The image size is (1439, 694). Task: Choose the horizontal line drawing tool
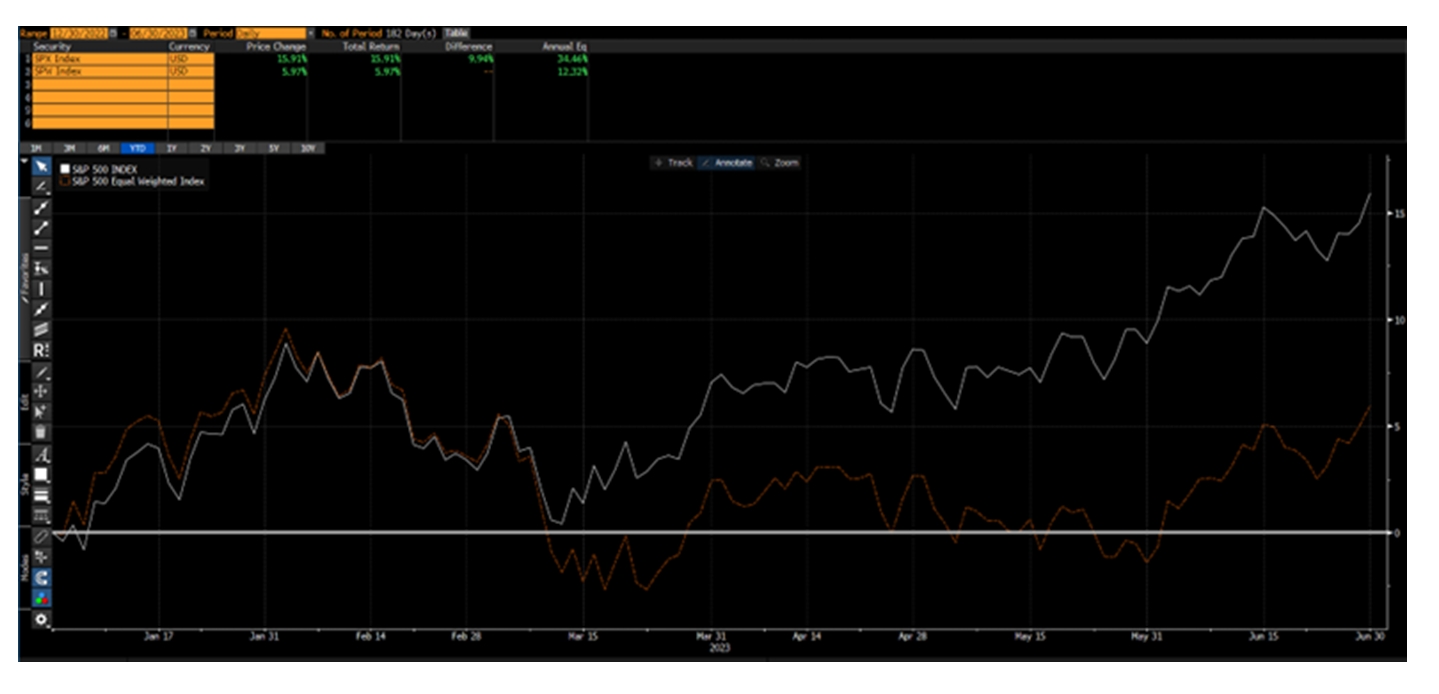41,248
